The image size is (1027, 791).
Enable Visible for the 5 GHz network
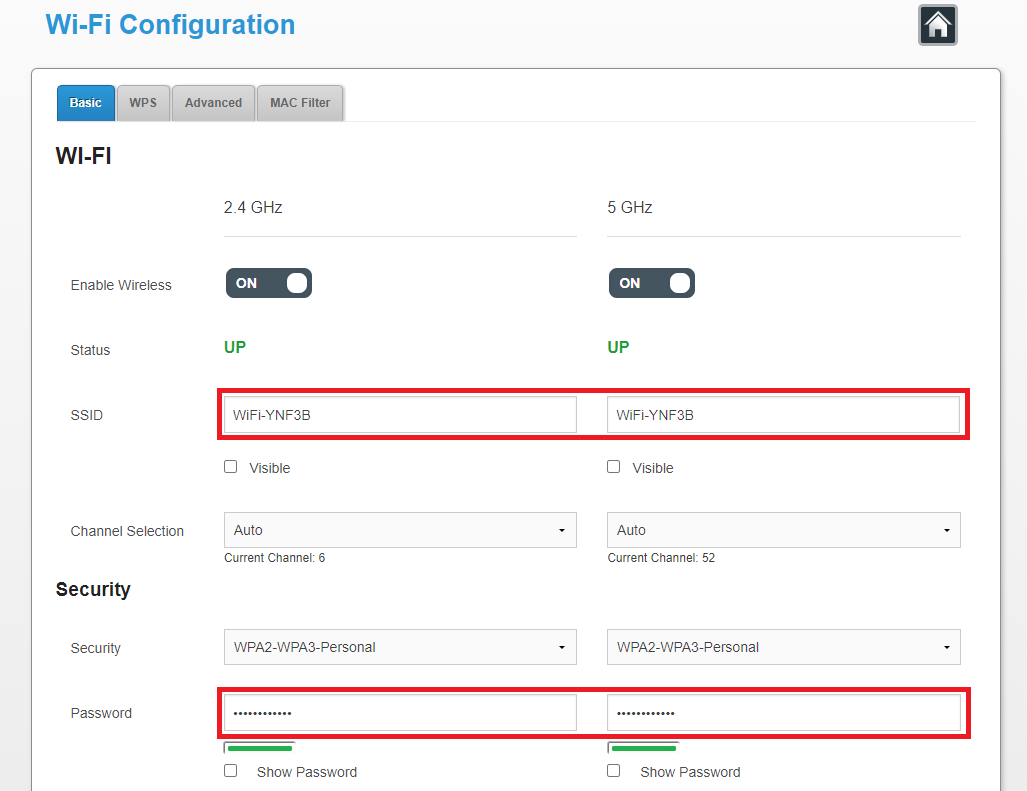click(x=613, y=466)
